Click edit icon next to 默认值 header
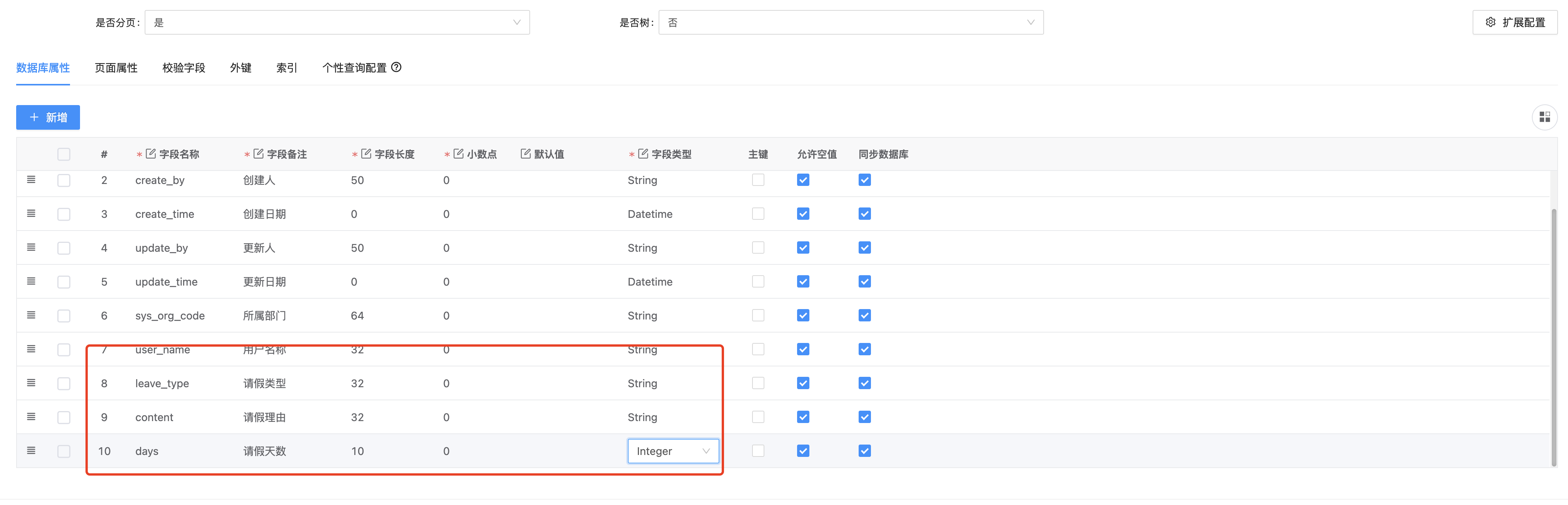This screenshot has width=1568, height=505. click(x=525, y=154)
